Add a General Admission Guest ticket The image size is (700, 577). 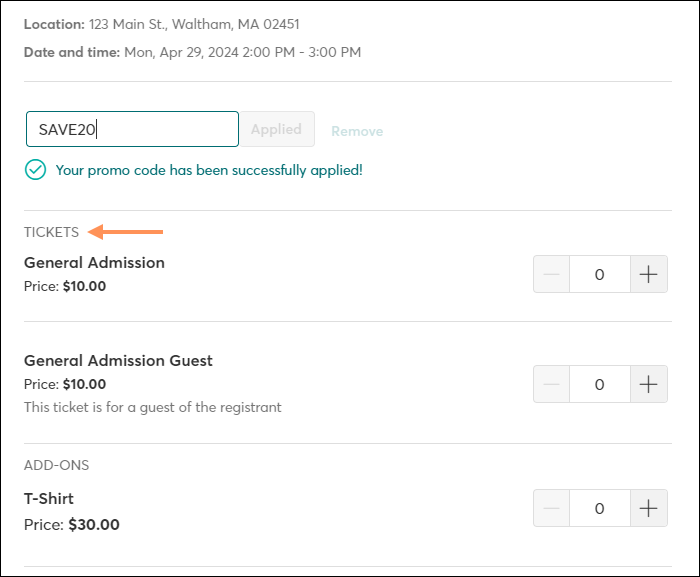point(649,384)
